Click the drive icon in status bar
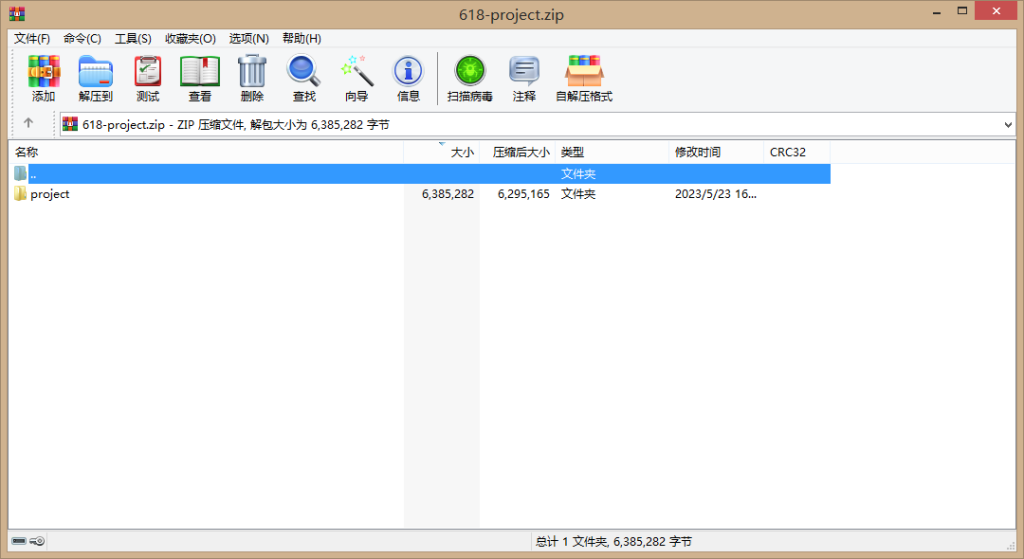The image size is (1024, 559). [19, 541]
